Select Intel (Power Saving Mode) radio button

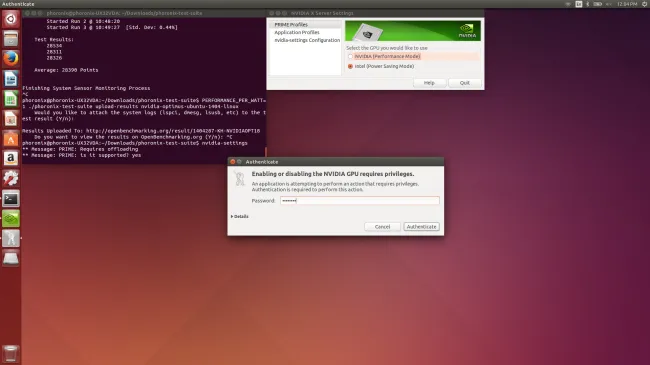tap(351, 66)
